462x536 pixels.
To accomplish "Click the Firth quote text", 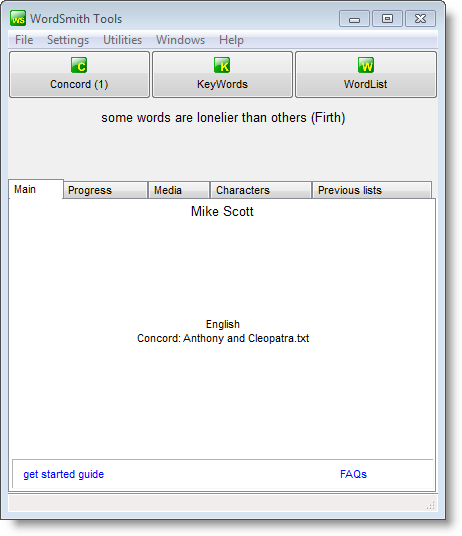I will [x=223, y=118].
